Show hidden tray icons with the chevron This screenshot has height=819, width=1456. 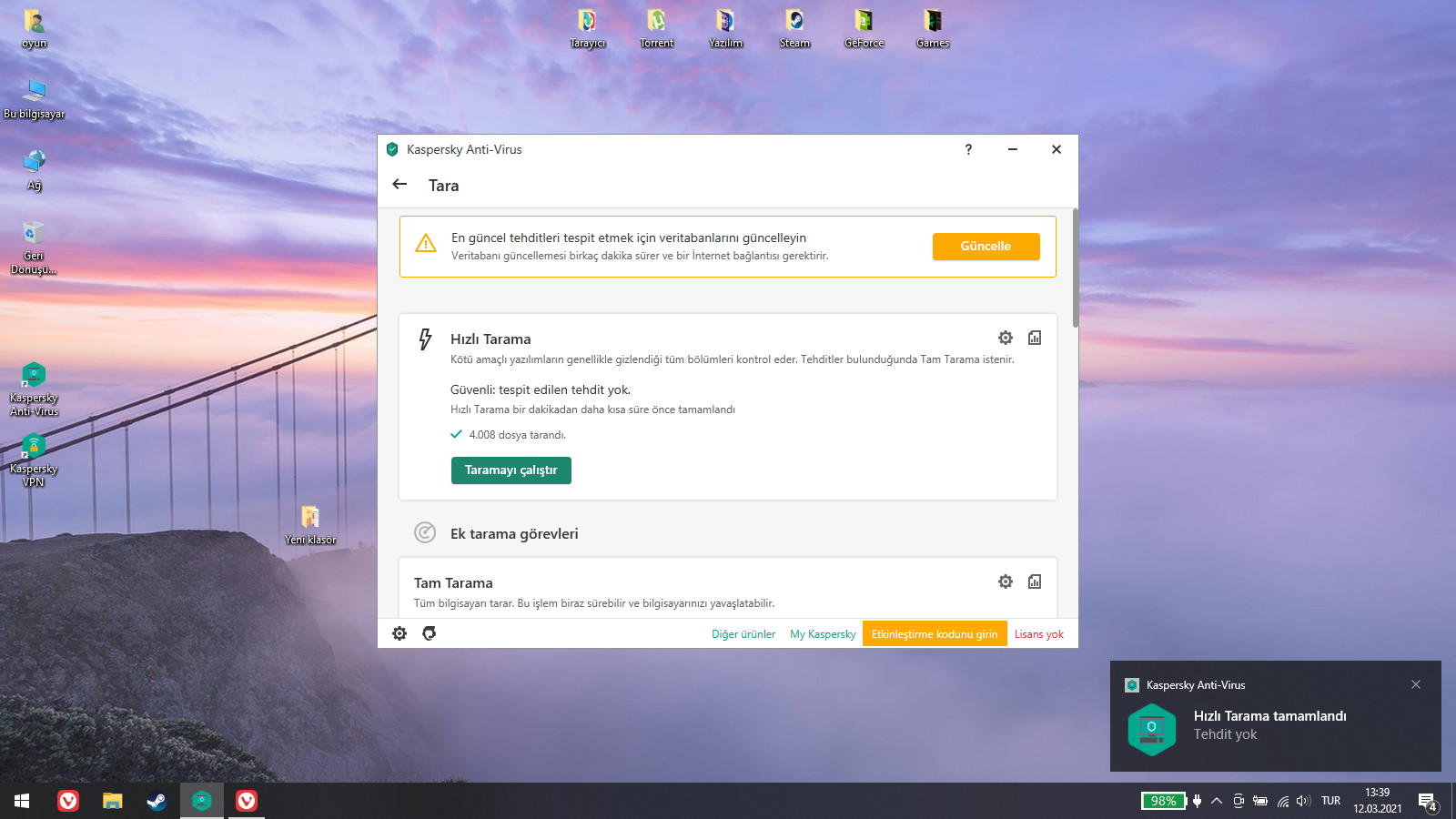[x=1217, y=801]
